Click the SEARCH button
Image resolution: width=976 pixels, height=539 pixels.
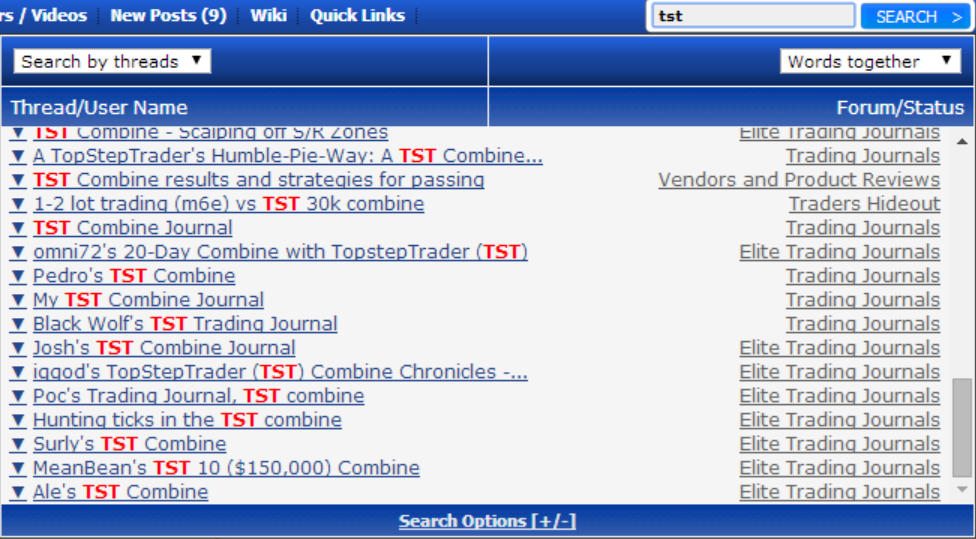point(916,17)
